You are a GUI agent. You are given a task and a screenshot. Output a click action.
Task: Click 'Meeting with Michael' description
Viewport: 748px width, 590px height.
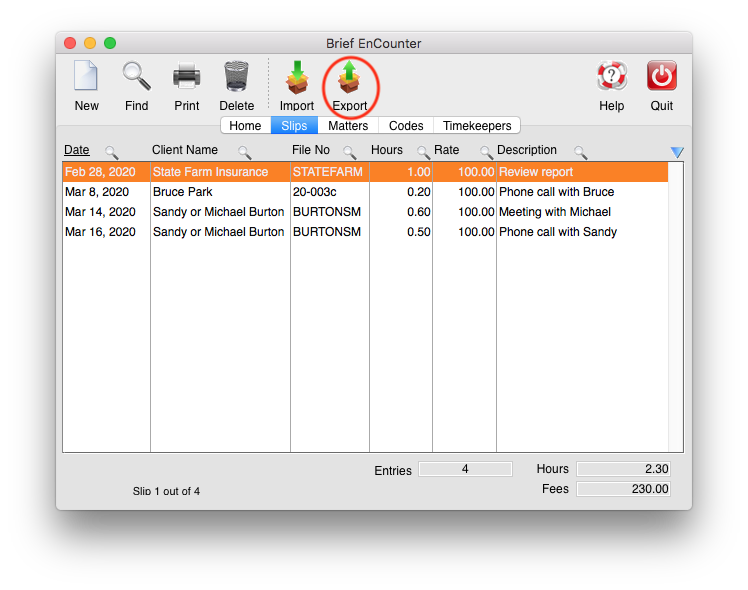point(555,212)
